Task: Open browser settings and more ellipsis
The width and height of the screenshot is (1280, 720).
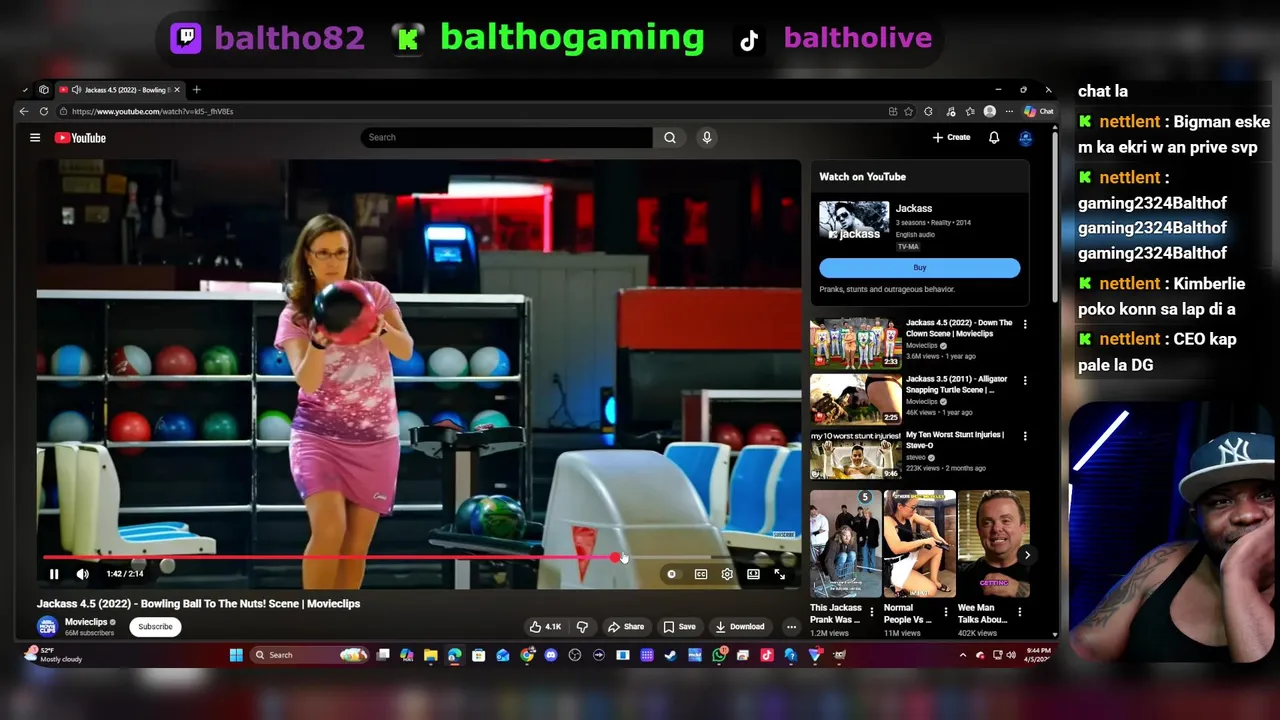Action: [x=1009, y=111]
